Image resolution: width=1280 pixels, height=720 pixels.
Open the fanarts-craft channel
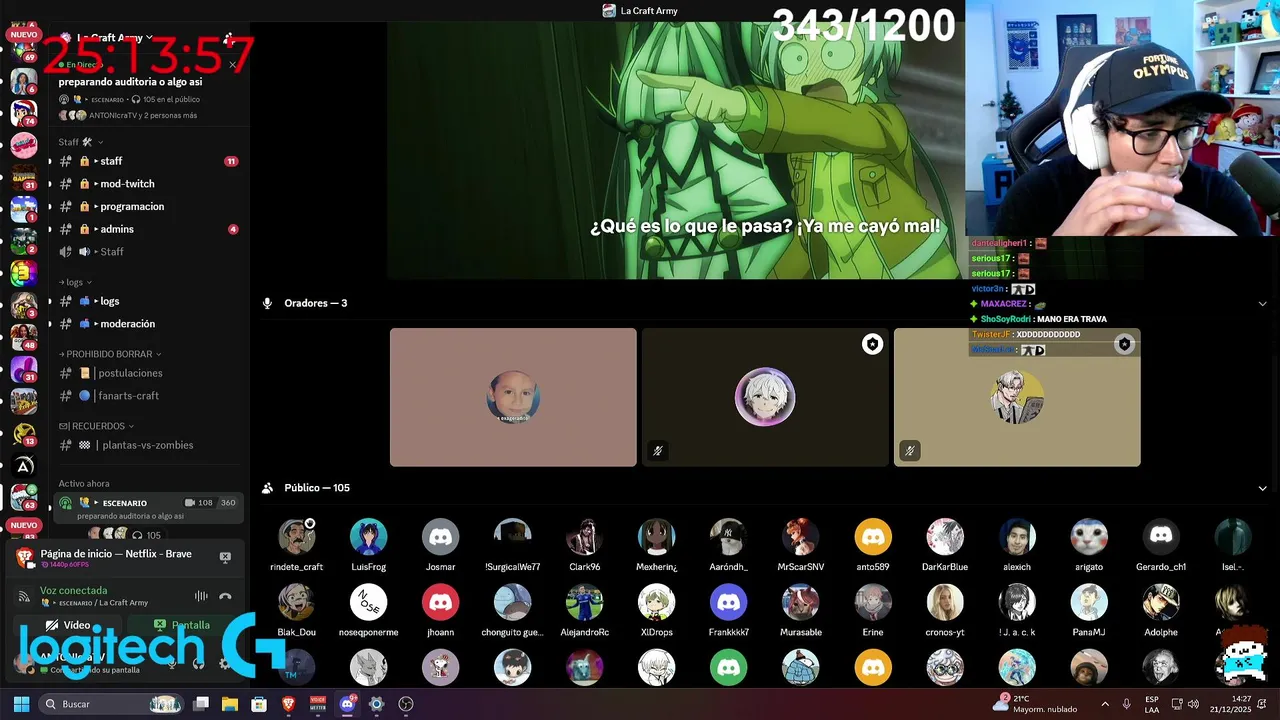[148, 396]
